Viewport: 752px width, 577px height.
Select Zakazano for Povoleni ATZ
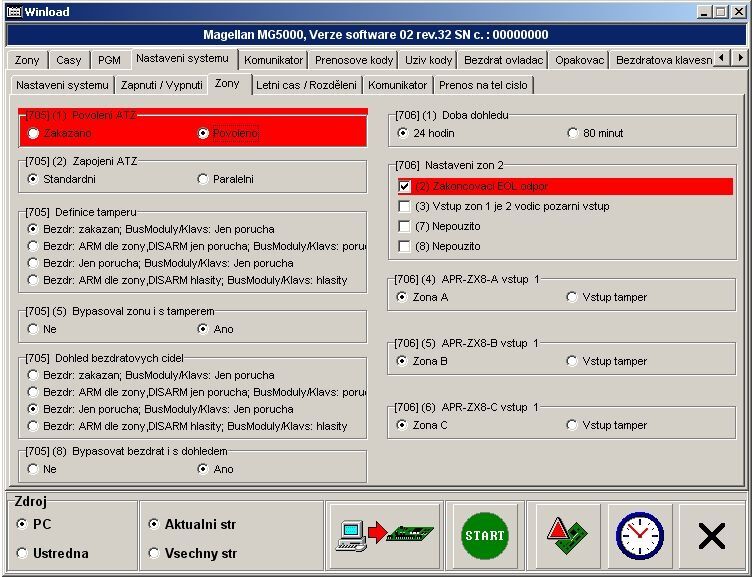tap(35, 133)
